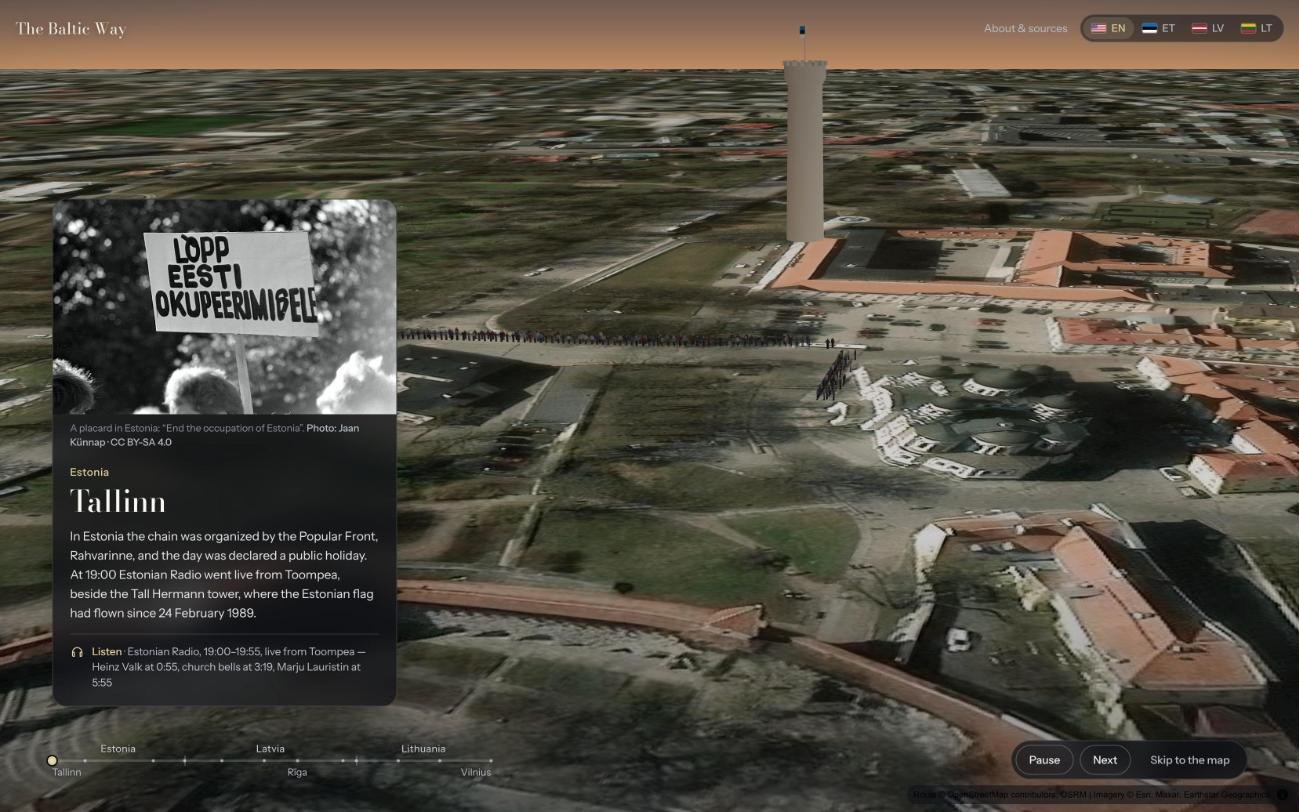
Task: Open the About & sources page
Action: point(1025,28)
